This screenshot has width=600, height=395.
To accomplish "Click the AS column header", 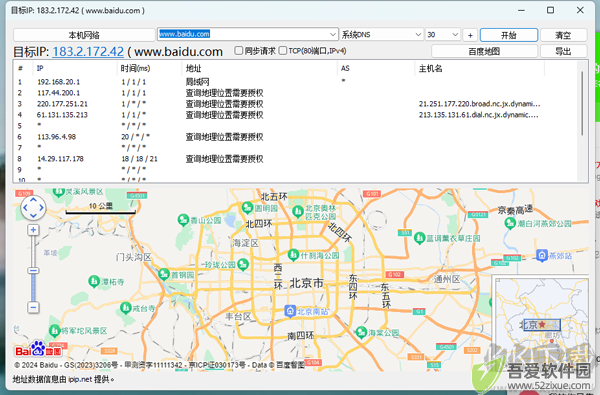I will [x=376, y=68].
